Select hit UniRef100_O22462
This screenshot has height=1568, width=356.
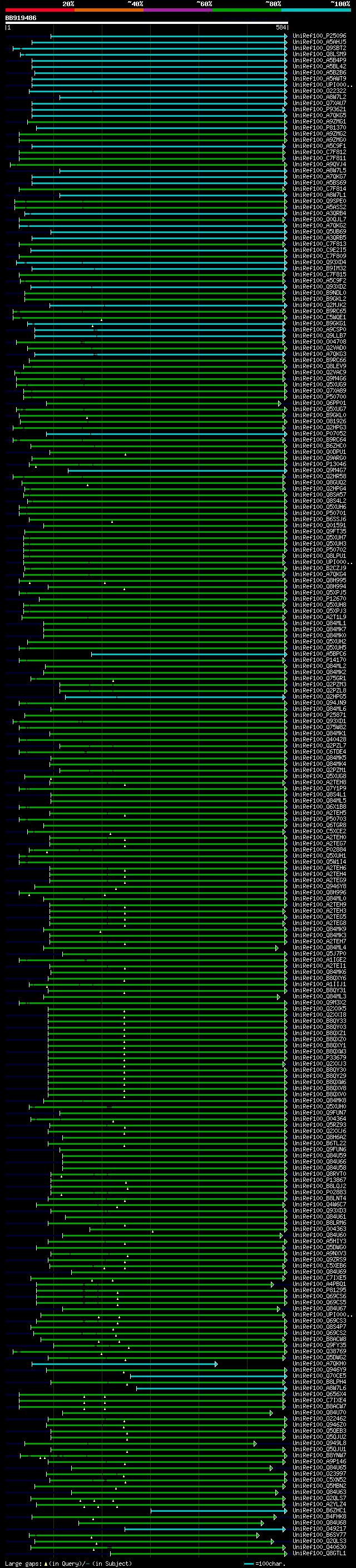click(x=319, y=1419)
